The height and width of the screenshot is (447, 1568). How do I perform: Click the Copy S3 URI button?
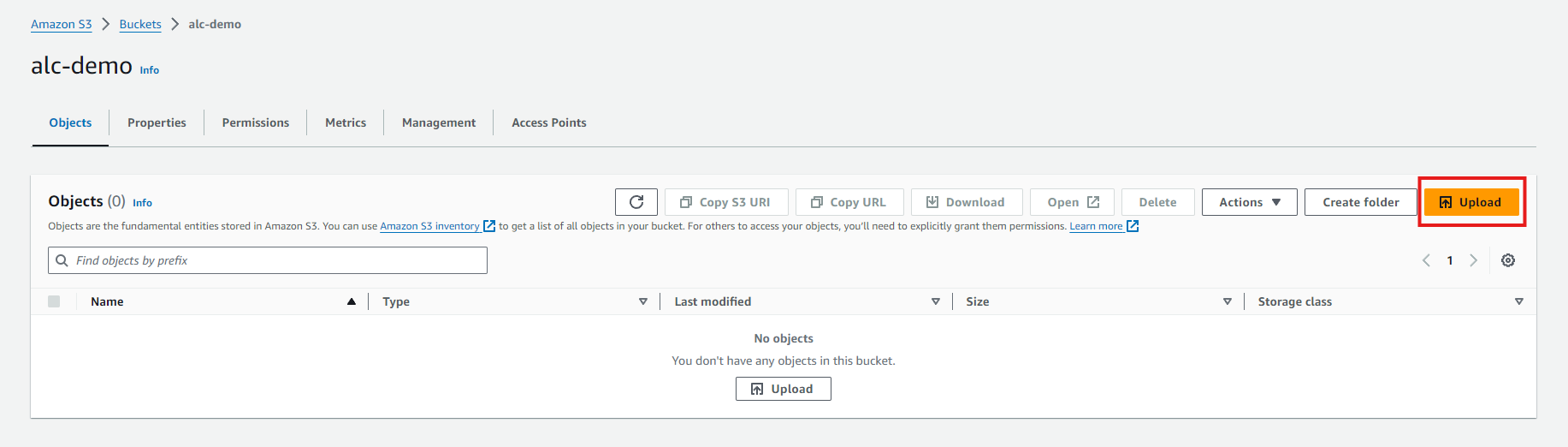coord(725,202)
